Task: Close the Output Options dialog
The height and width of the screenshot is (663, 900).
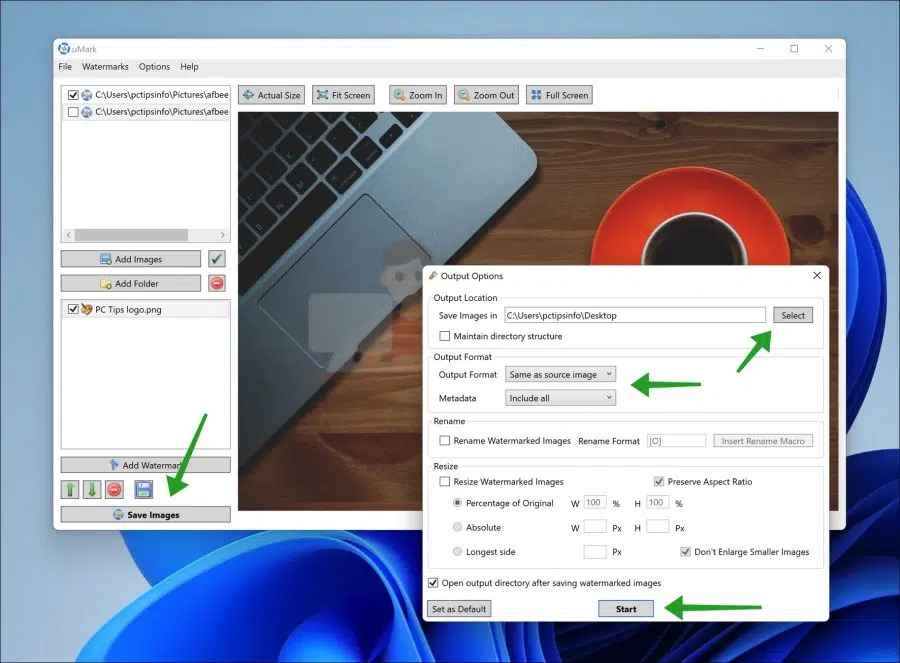Action: pyautogui.click(x=817, y=276)
